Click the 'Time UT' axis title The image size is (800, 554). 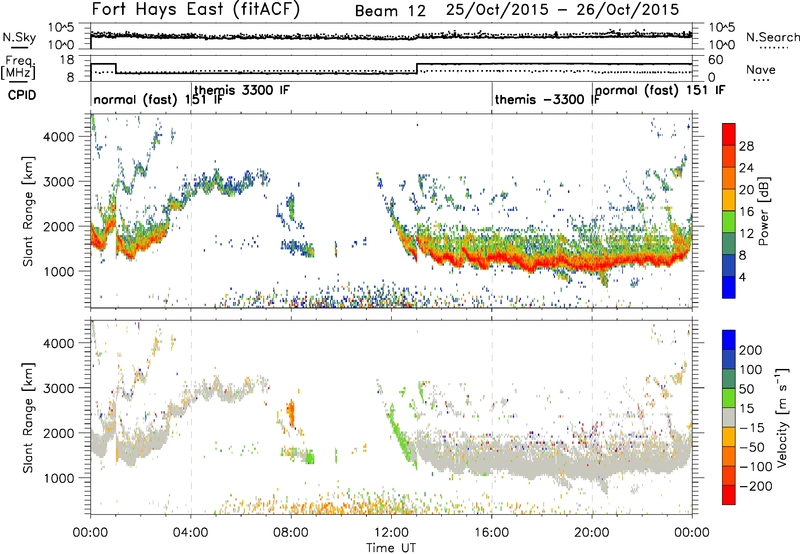pos(391,548)
